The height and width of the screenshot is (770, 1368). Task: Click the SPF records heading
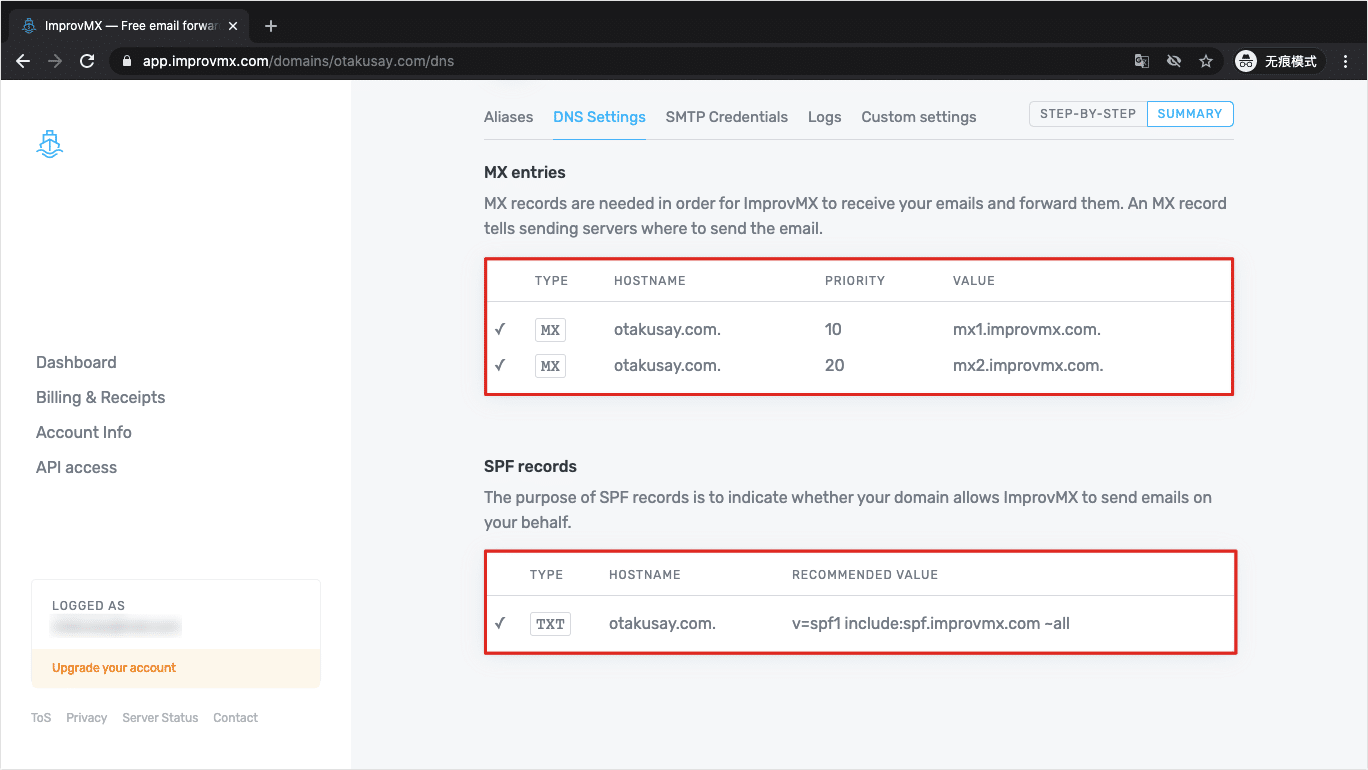tap(530, 466)
